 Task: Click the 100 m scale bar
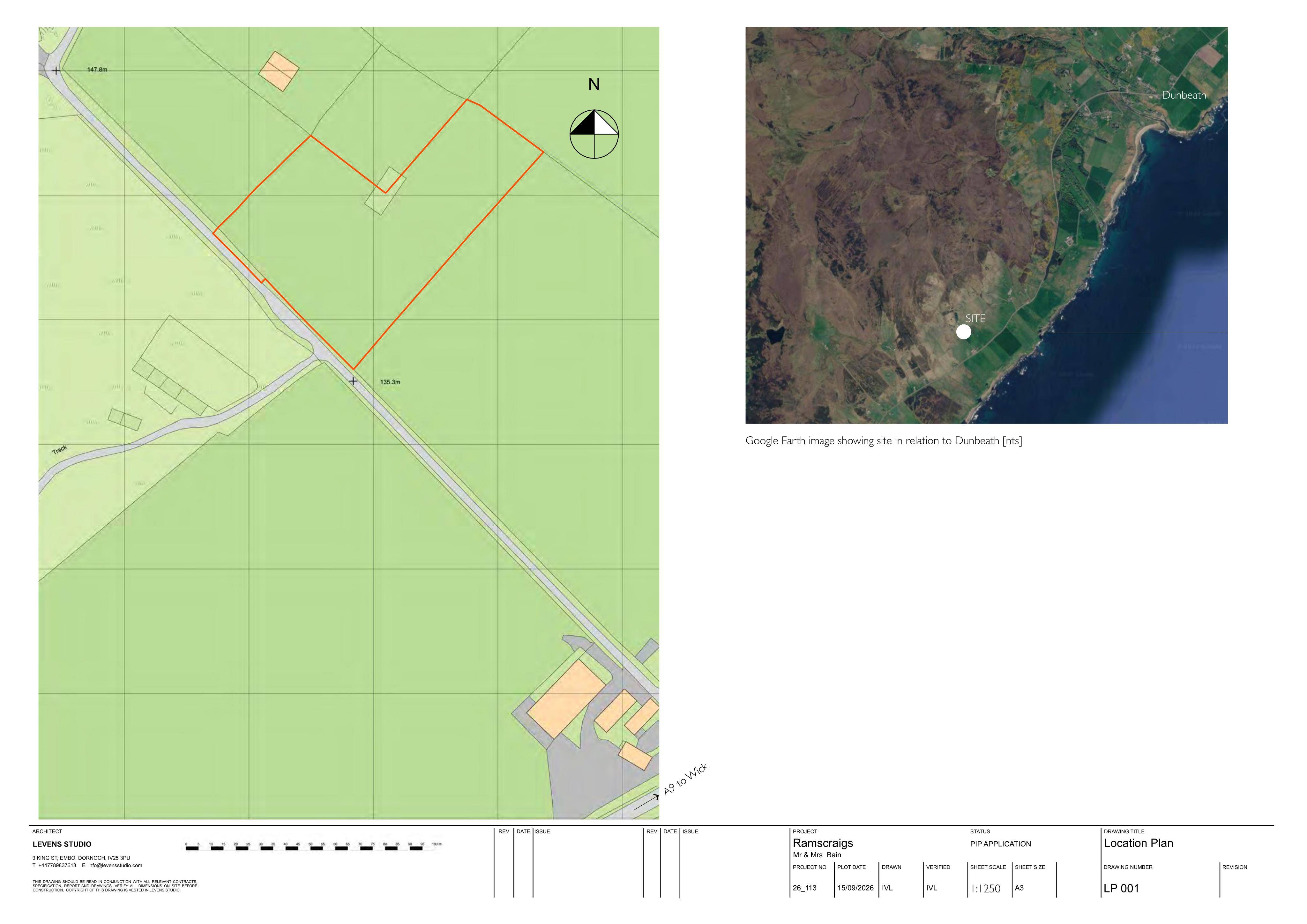point(314,846)
